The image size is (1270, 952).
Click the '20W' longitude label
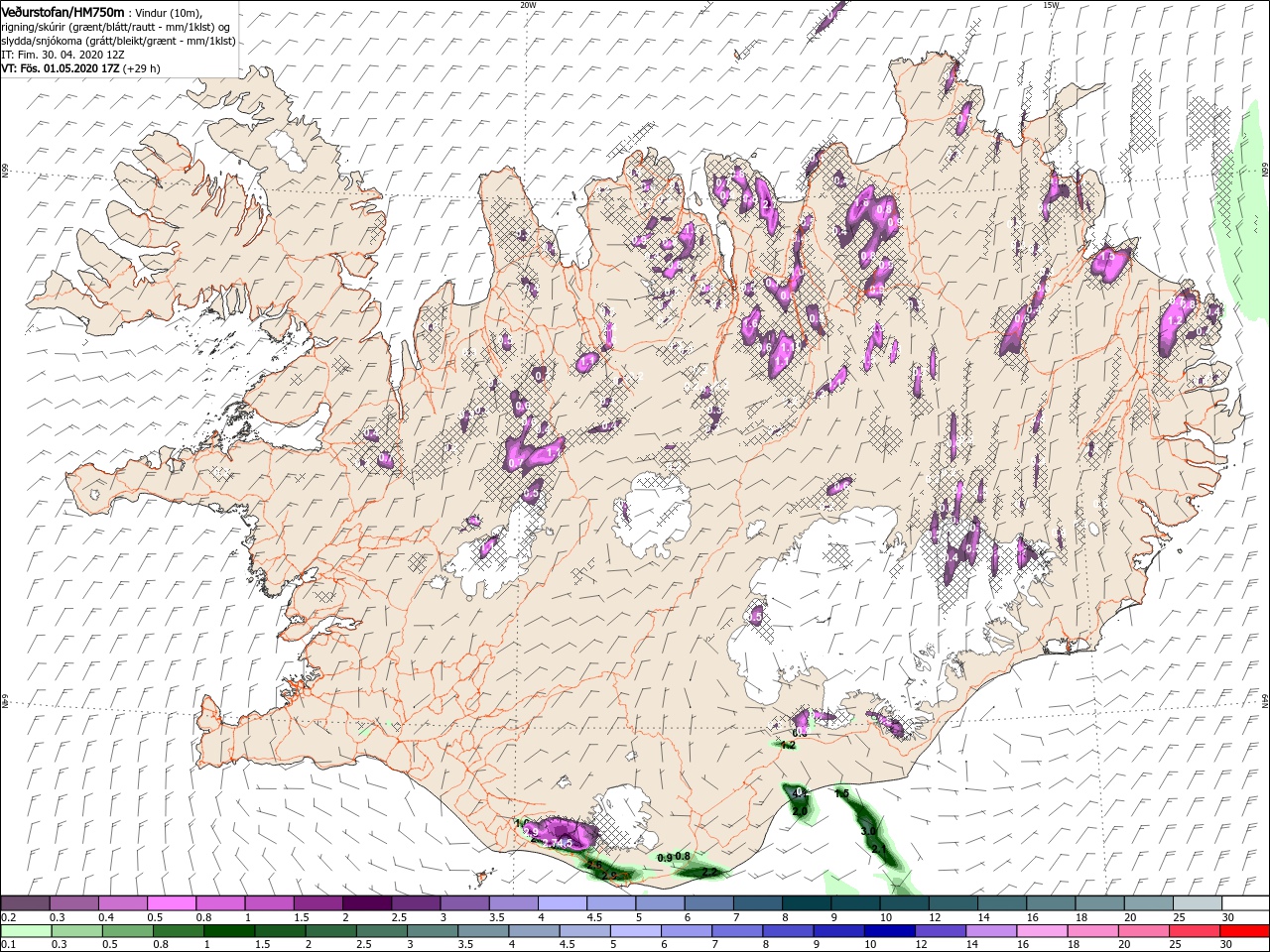[x=528, y=5]
